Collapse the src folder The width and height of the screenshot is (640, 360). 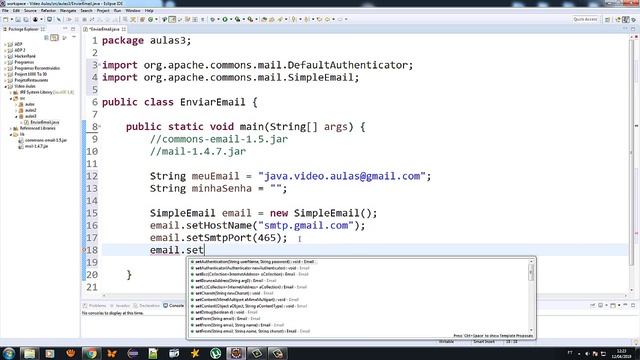[11, 98]
